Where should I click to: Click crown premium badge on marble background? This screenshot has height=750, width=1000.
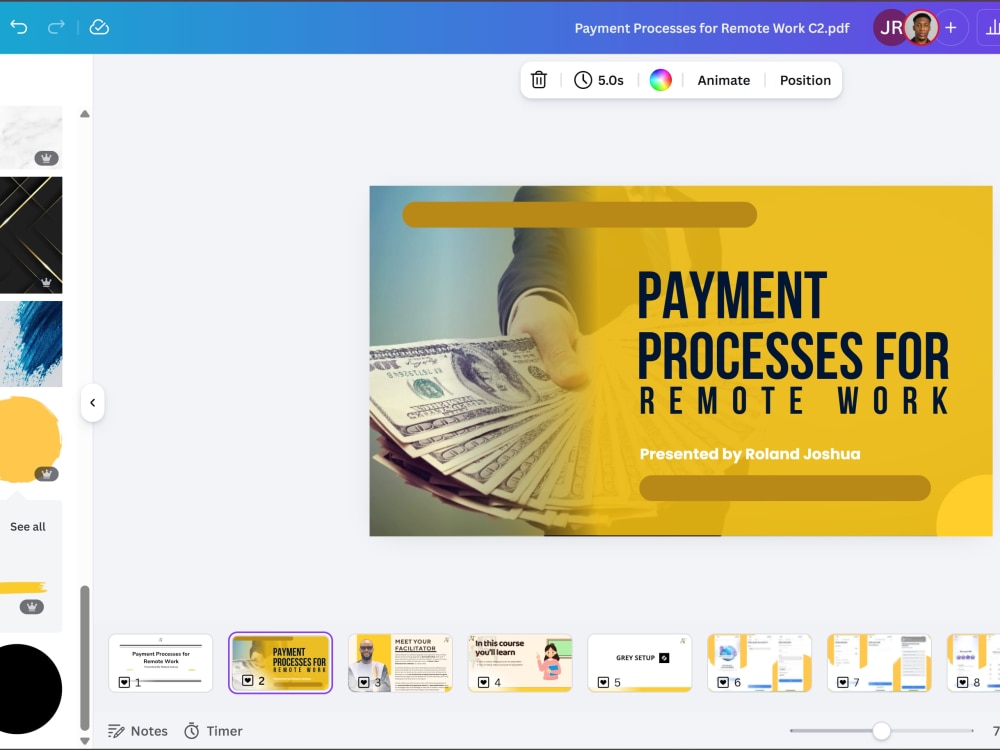pos(46,158)
